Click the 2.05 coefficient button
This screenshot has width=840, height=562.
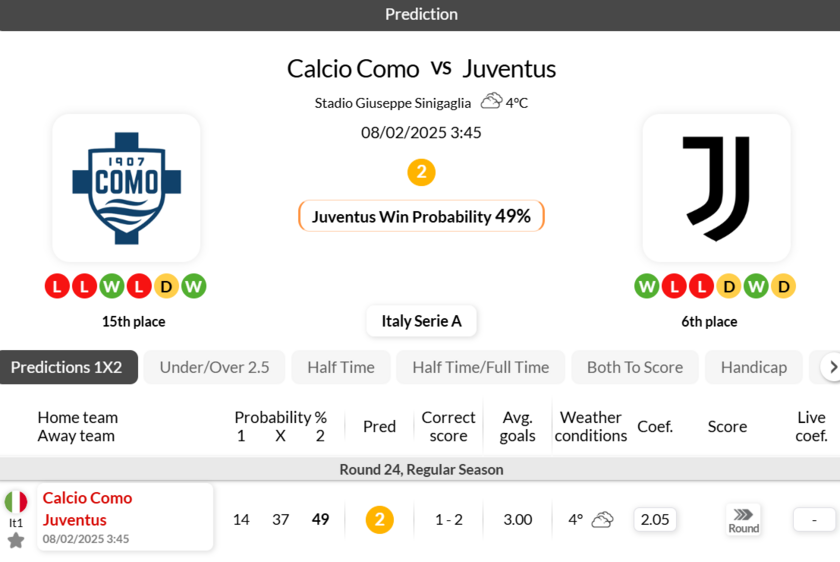[x=655, y=520]
